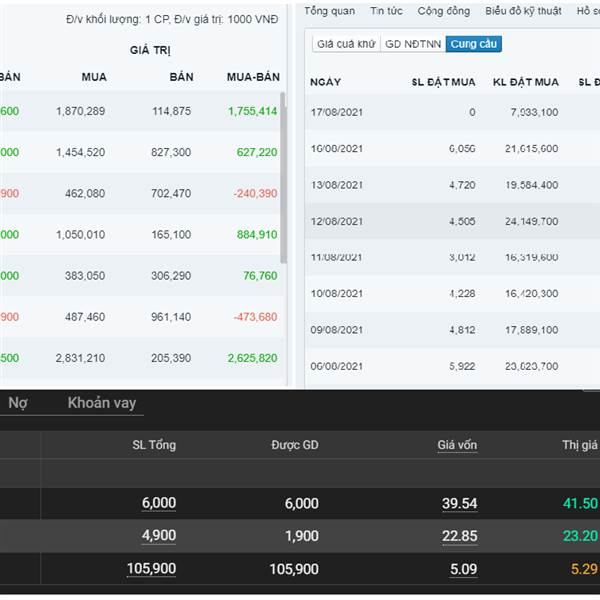Viewport: 600px width, 600px height.
Task: Click the KL ĐẶT MUA column header
Action: [526, 82]
